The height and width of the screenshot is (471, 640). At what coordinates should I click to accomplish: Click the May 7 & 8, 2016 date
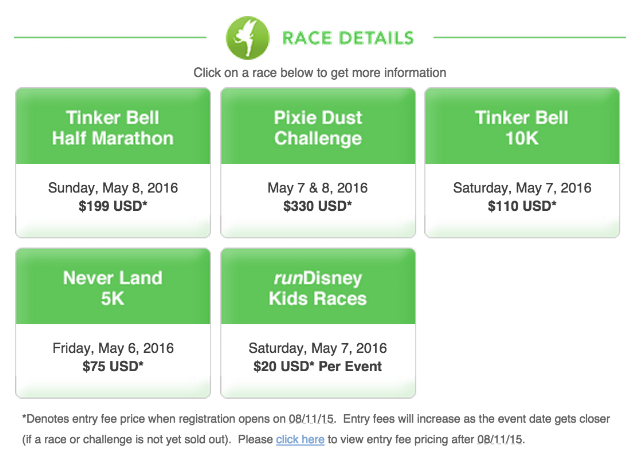318,188
